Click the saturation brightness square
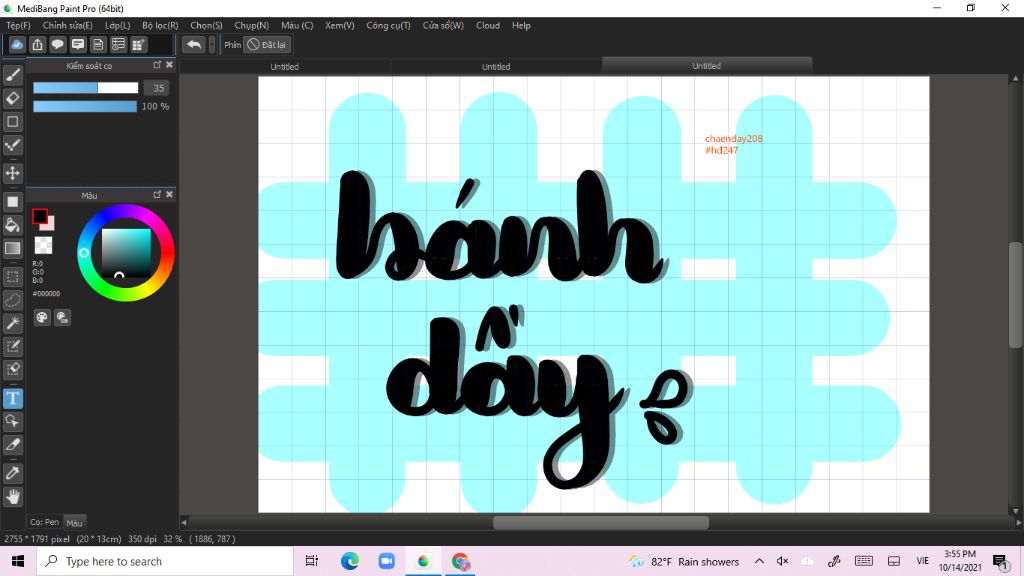Viewport: 1024px width, 576px height. click(126, 253)
